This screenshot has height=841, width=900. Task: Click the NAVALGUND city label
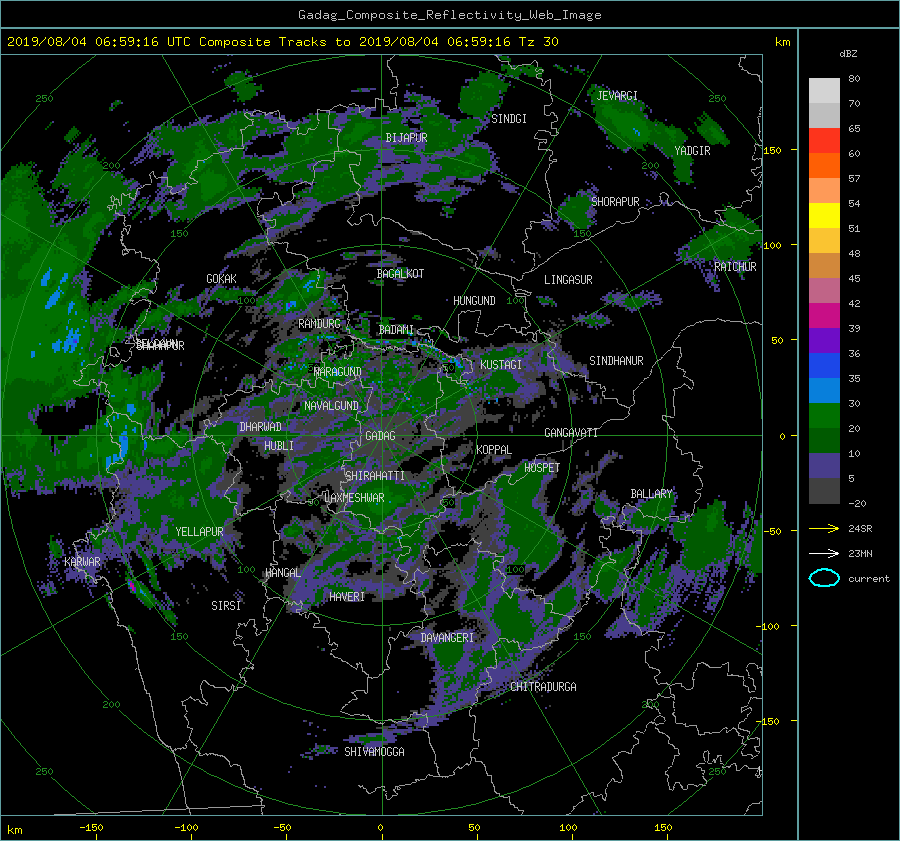tap(331, 405)
